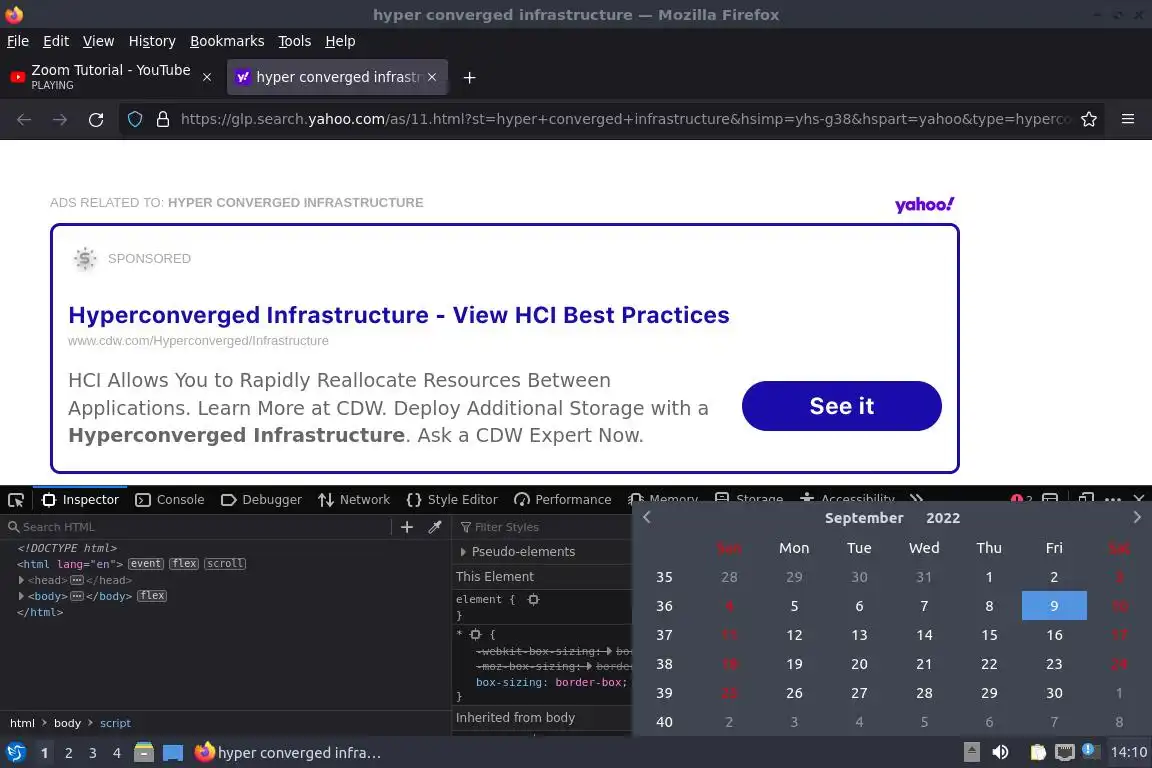Click the URL address bar

[x=624, y=119]
